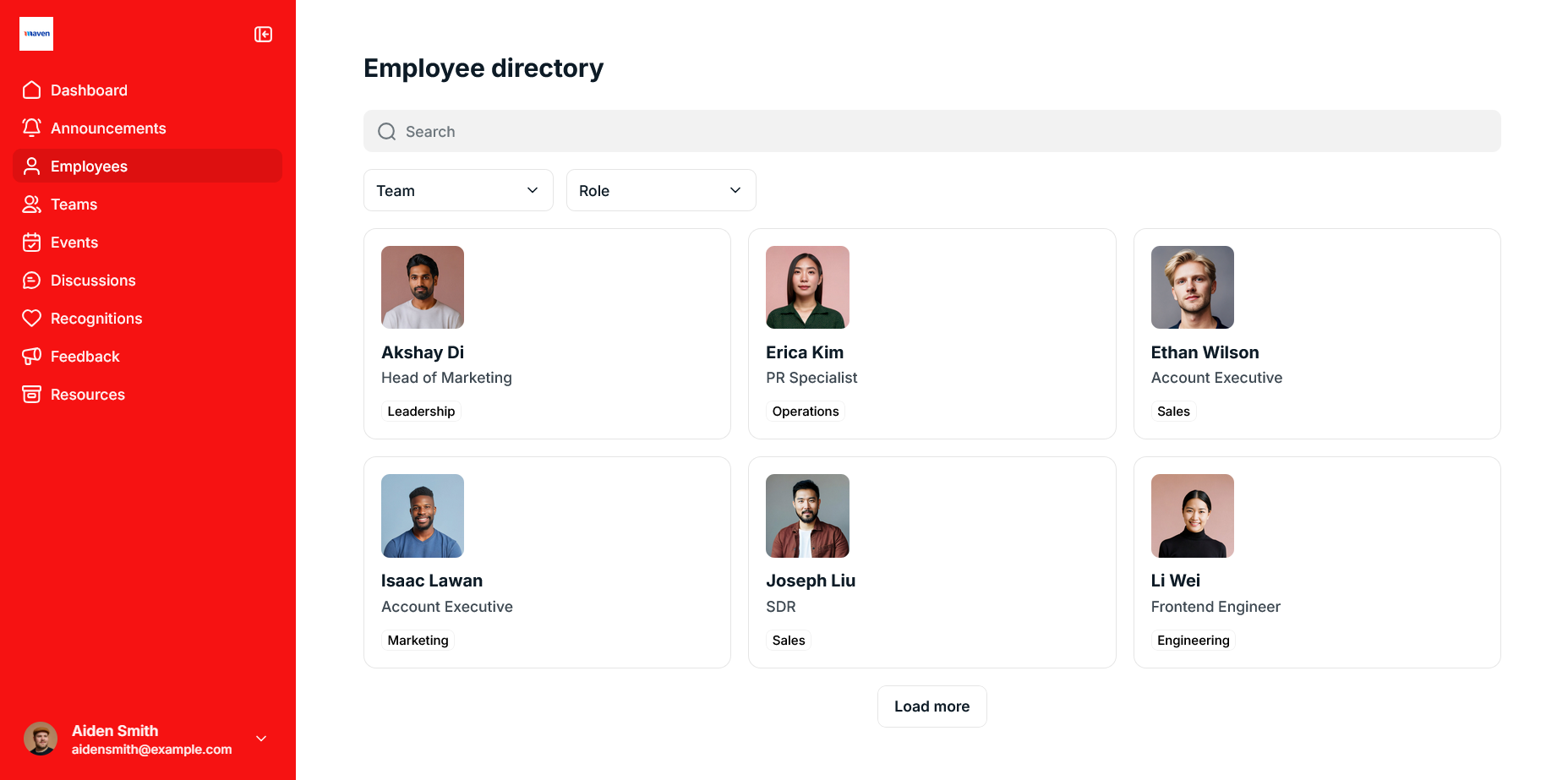This screenshot has height=780, width=1568.
Task: Open Ethan Wilson's profile name
Action: [x=1205, y=352]
